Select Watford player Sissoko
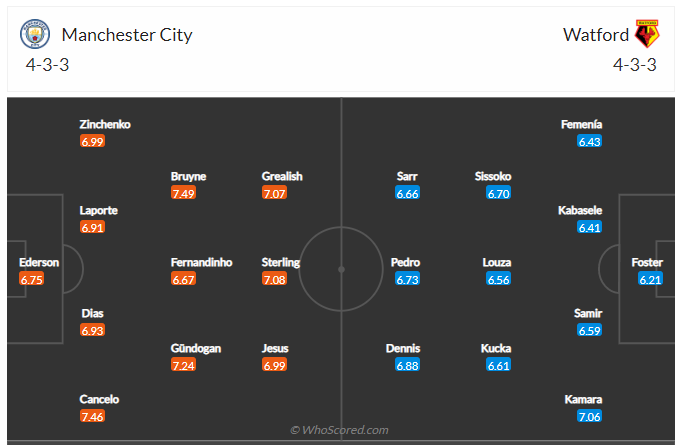This screenshot has width=679, height=445. 493,177
